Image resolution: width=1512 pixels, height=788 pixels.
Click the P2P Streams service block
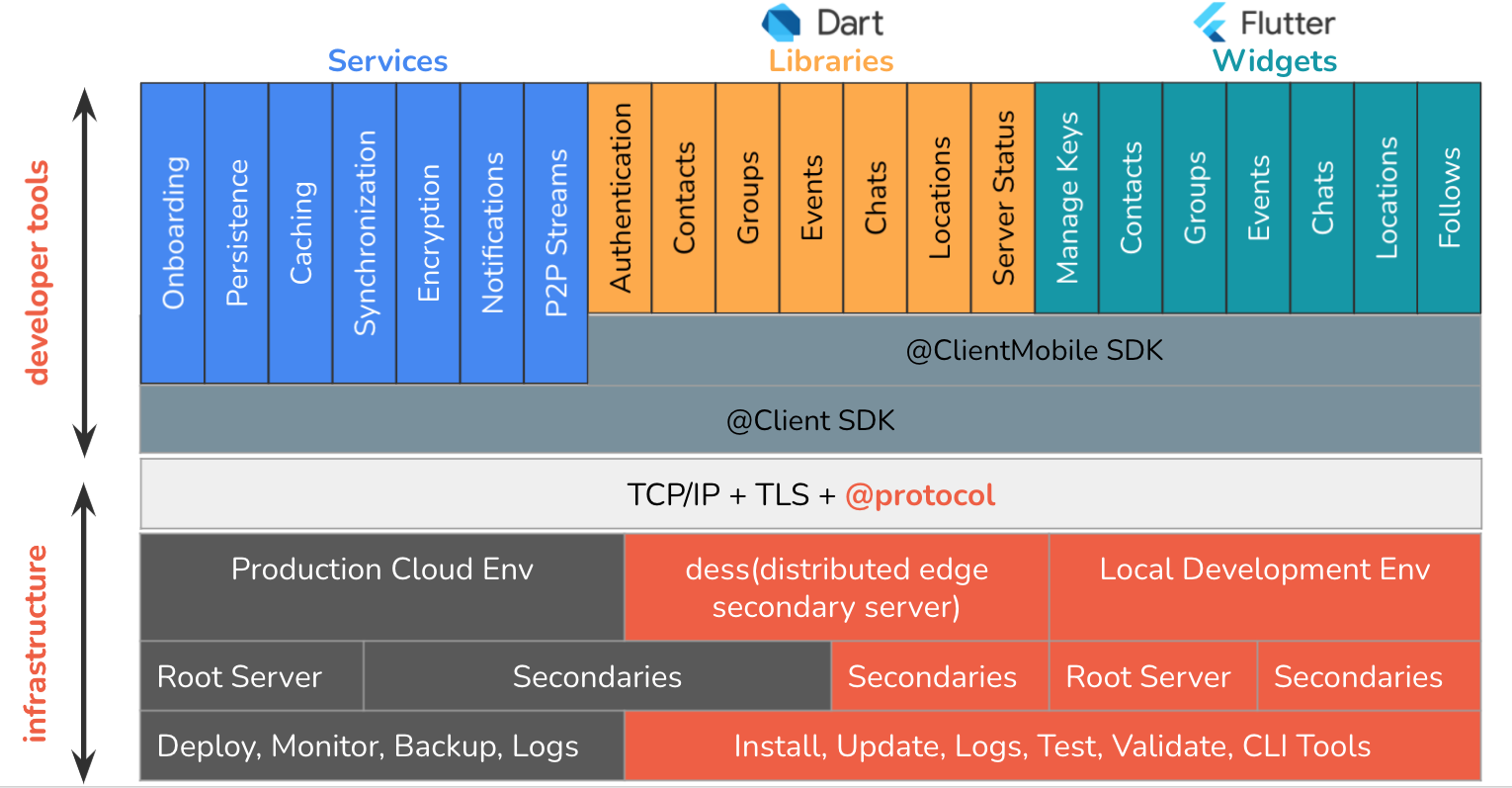pos(555,233)
